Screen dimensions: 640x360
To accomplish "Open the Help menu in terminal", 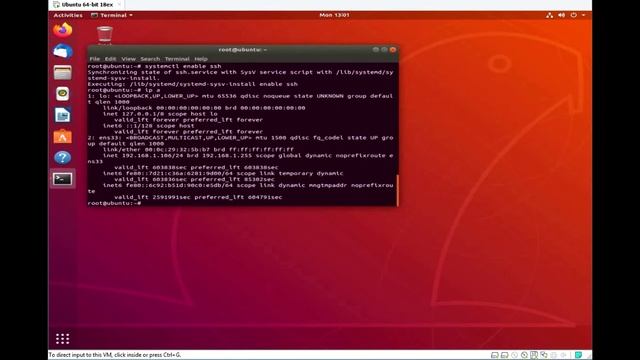I will pos(201,59).
